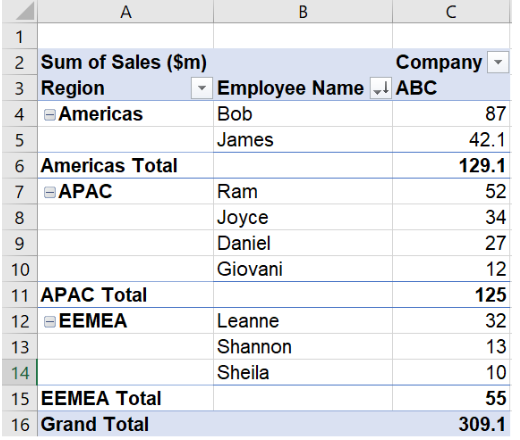Image resolution: width=520 pixels, height=440 pixels.
Task: Click the cell containing Giovani
Action: 303,269
